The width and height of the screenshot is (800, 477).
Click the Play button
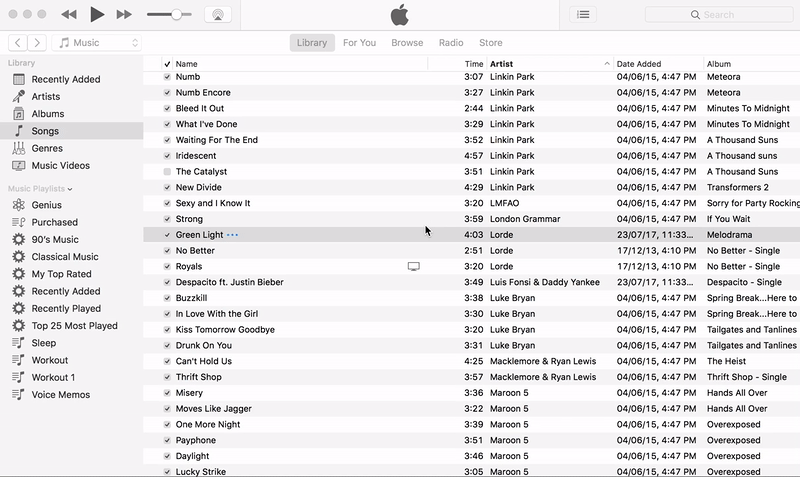tap(97, 14)
